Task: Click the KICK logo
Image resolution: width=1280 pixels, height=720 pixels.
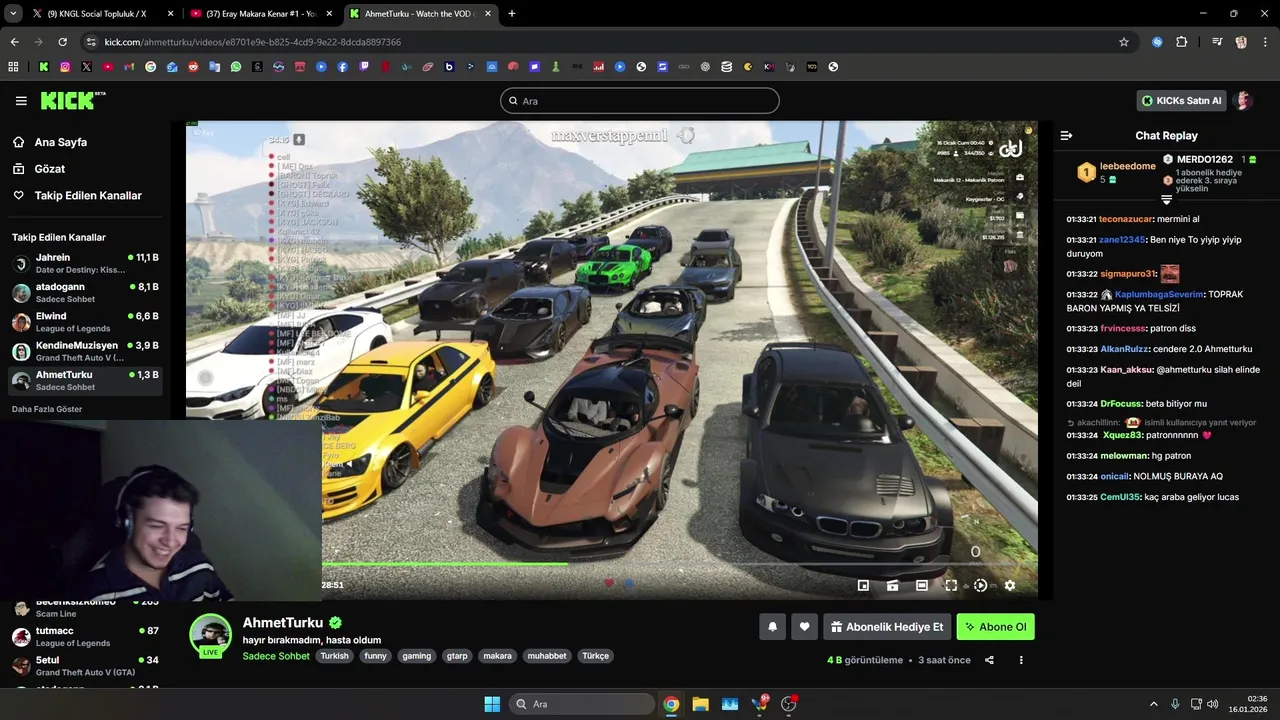Action: [73, 100]
